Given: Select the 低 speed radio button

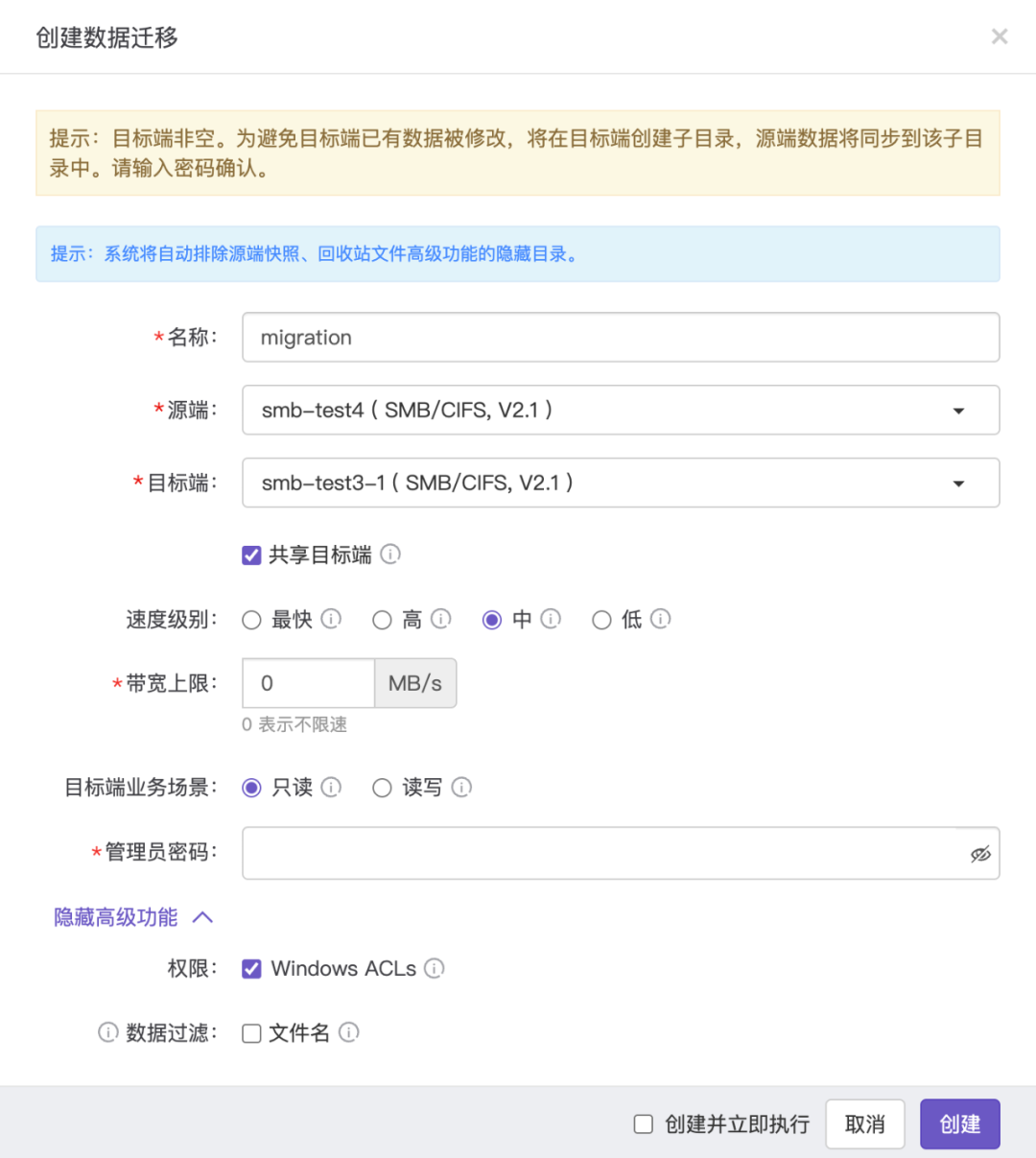Looking at the screenshot, I should pos(601,620).
